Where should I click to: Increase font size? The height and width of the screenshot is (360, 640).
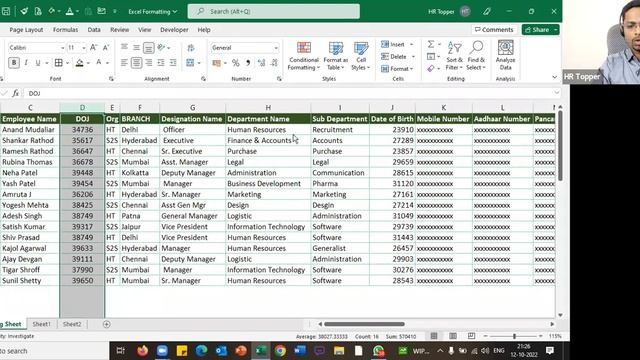click(93, 48)
